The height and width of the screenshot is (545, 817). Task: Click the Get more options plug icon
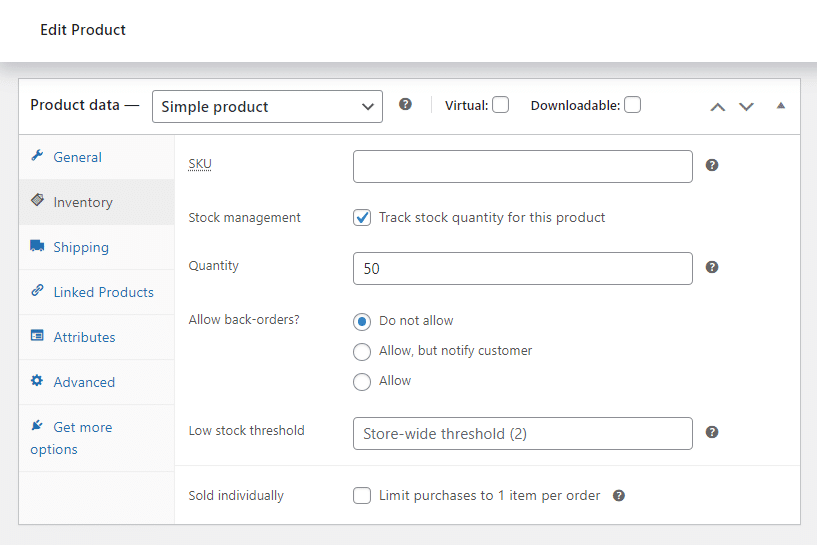pyautogui.click(x=37, y=425)
